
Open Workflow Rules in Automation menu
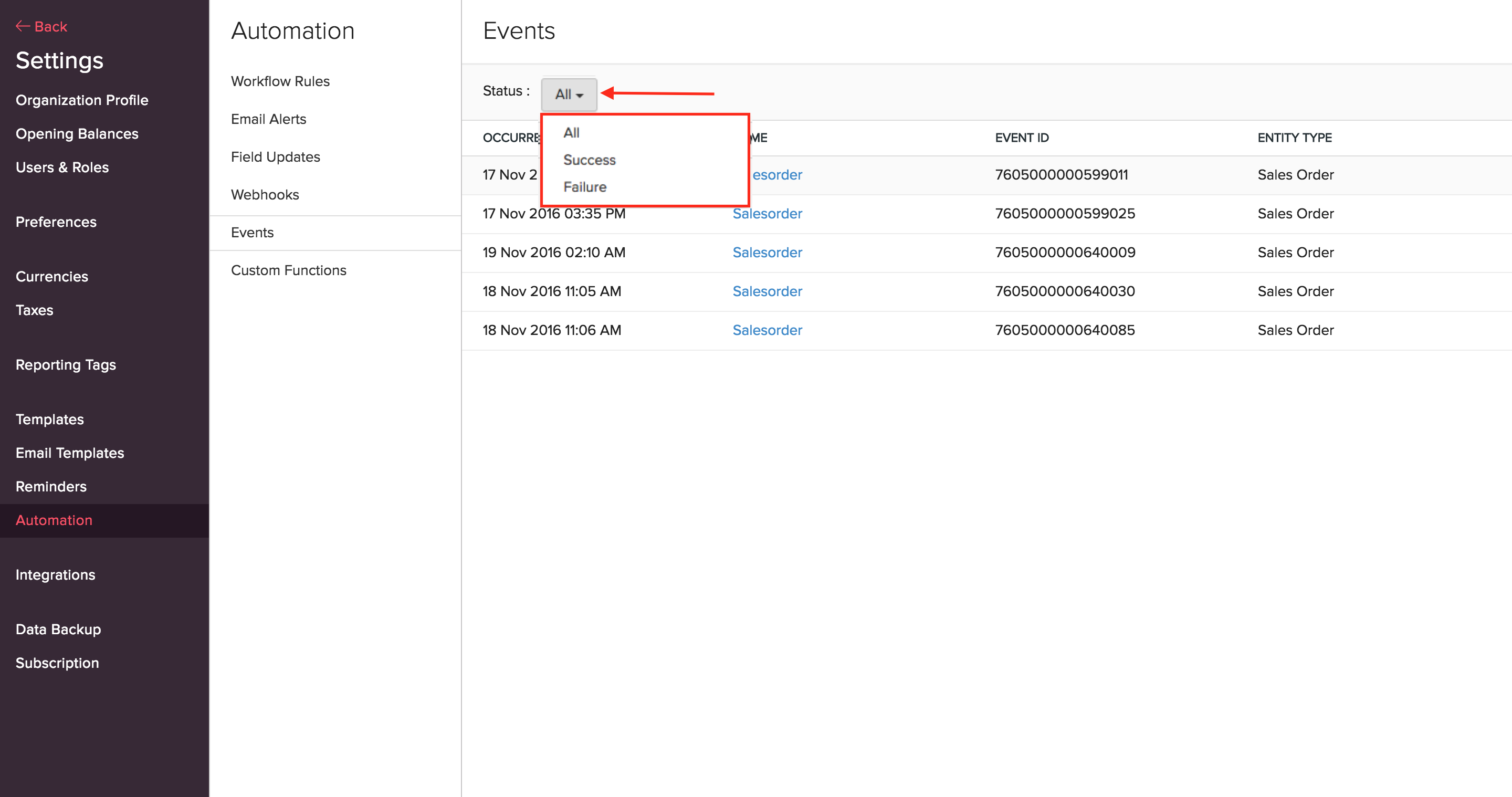[280, 81]
